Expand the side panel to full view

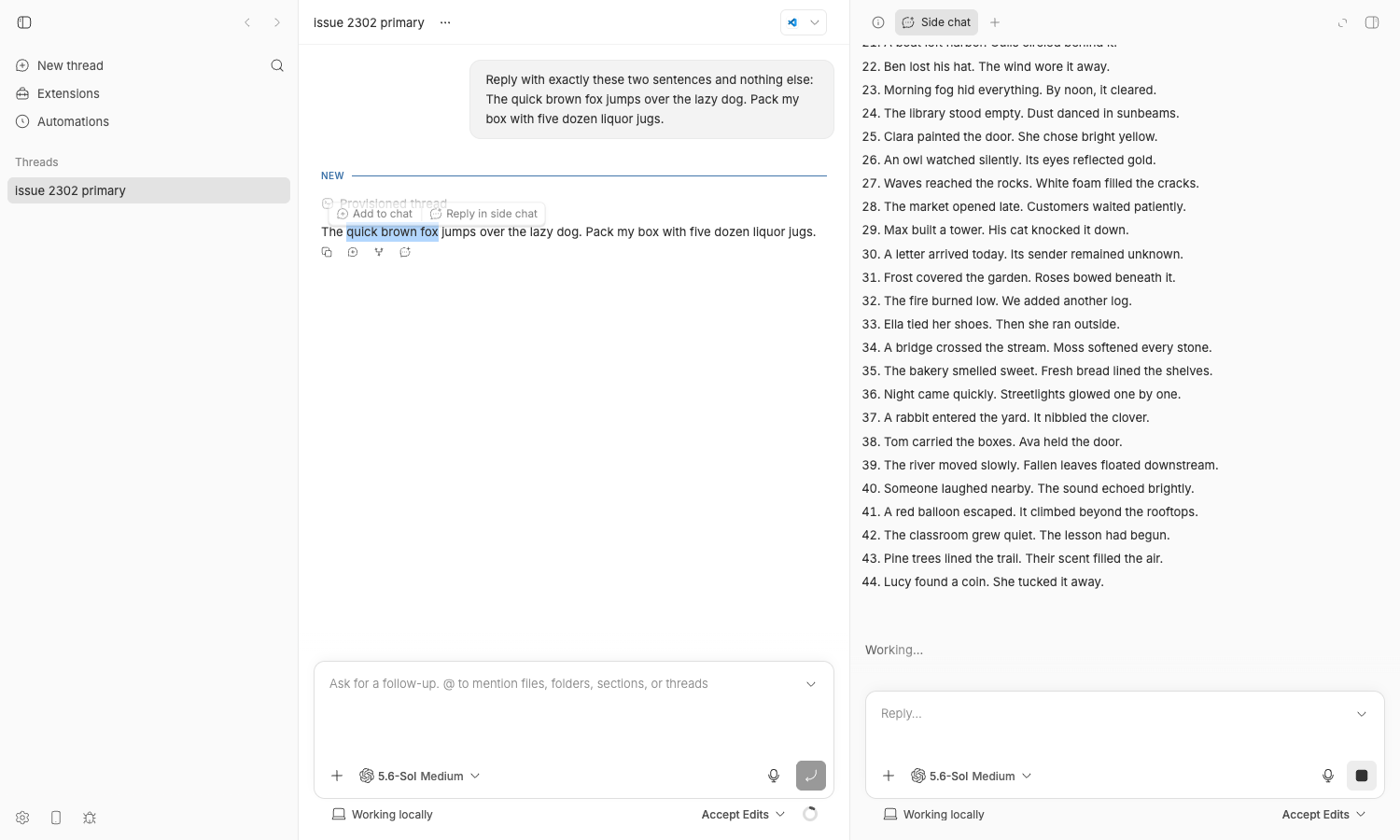[1342, 22]
